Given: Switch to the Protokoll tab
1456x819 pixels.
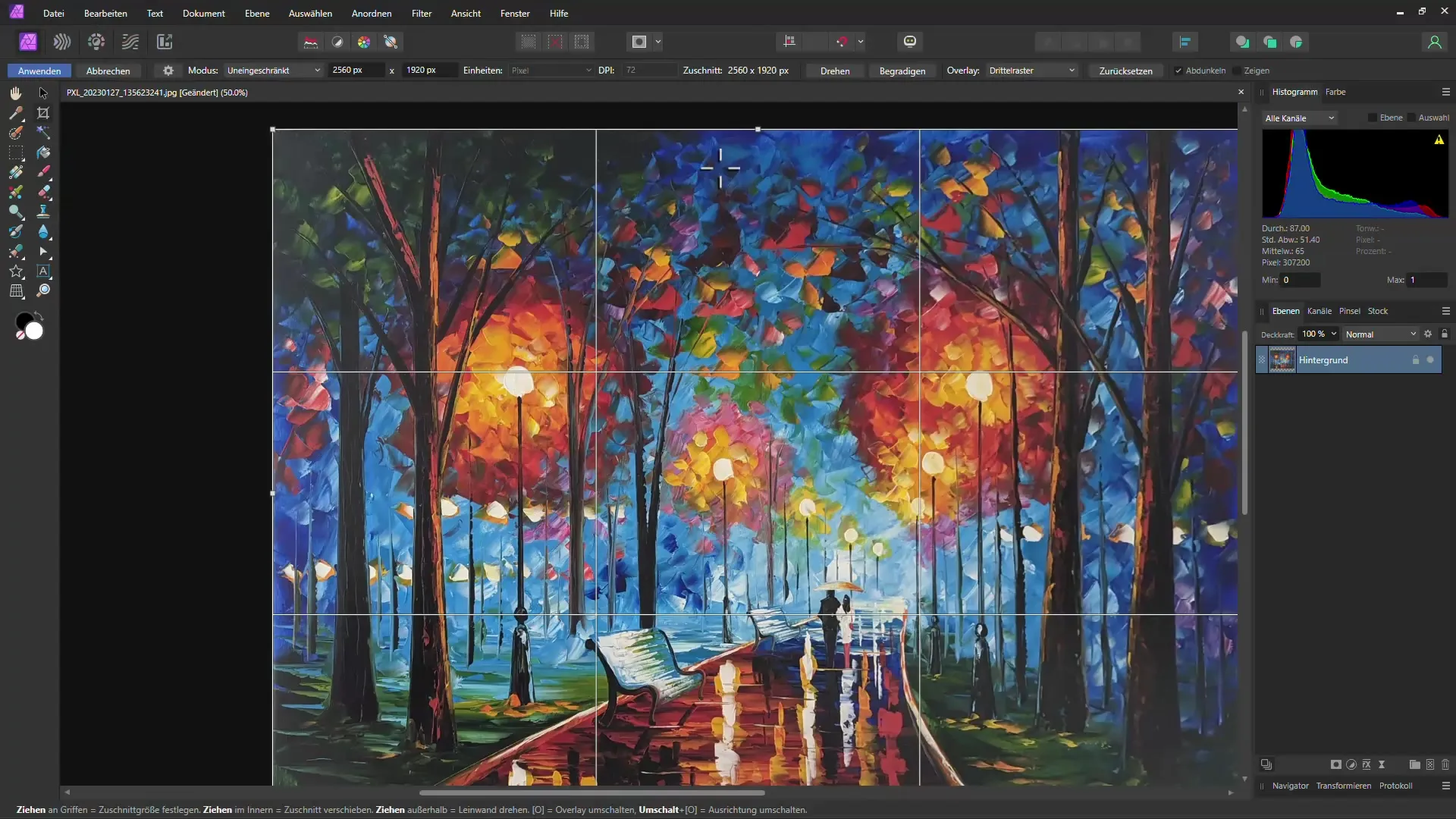Looking at the screenshot, I should pos(1395,786).
